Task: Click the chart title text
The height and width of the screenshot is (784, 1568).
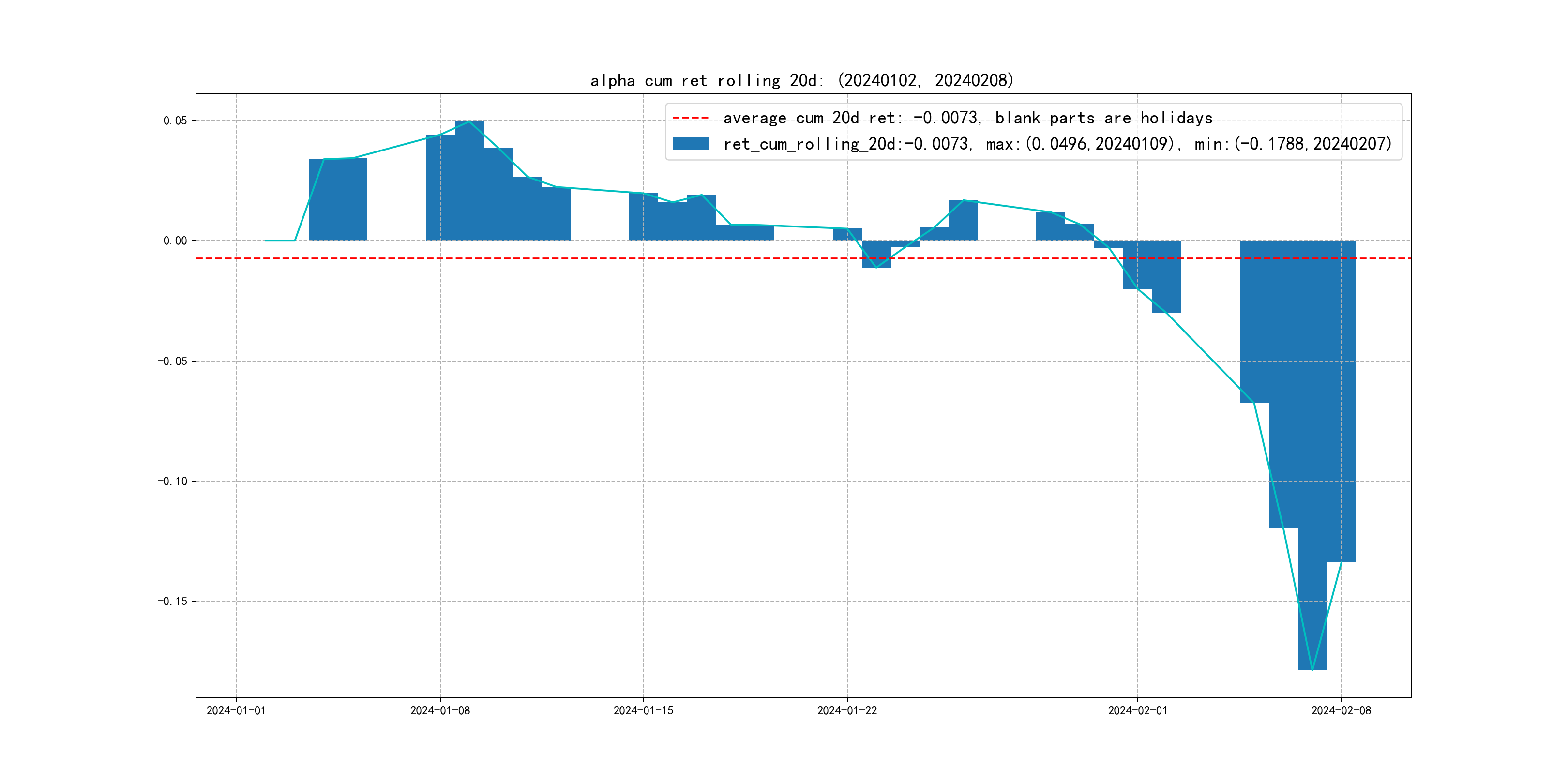Action: (801, 80)
